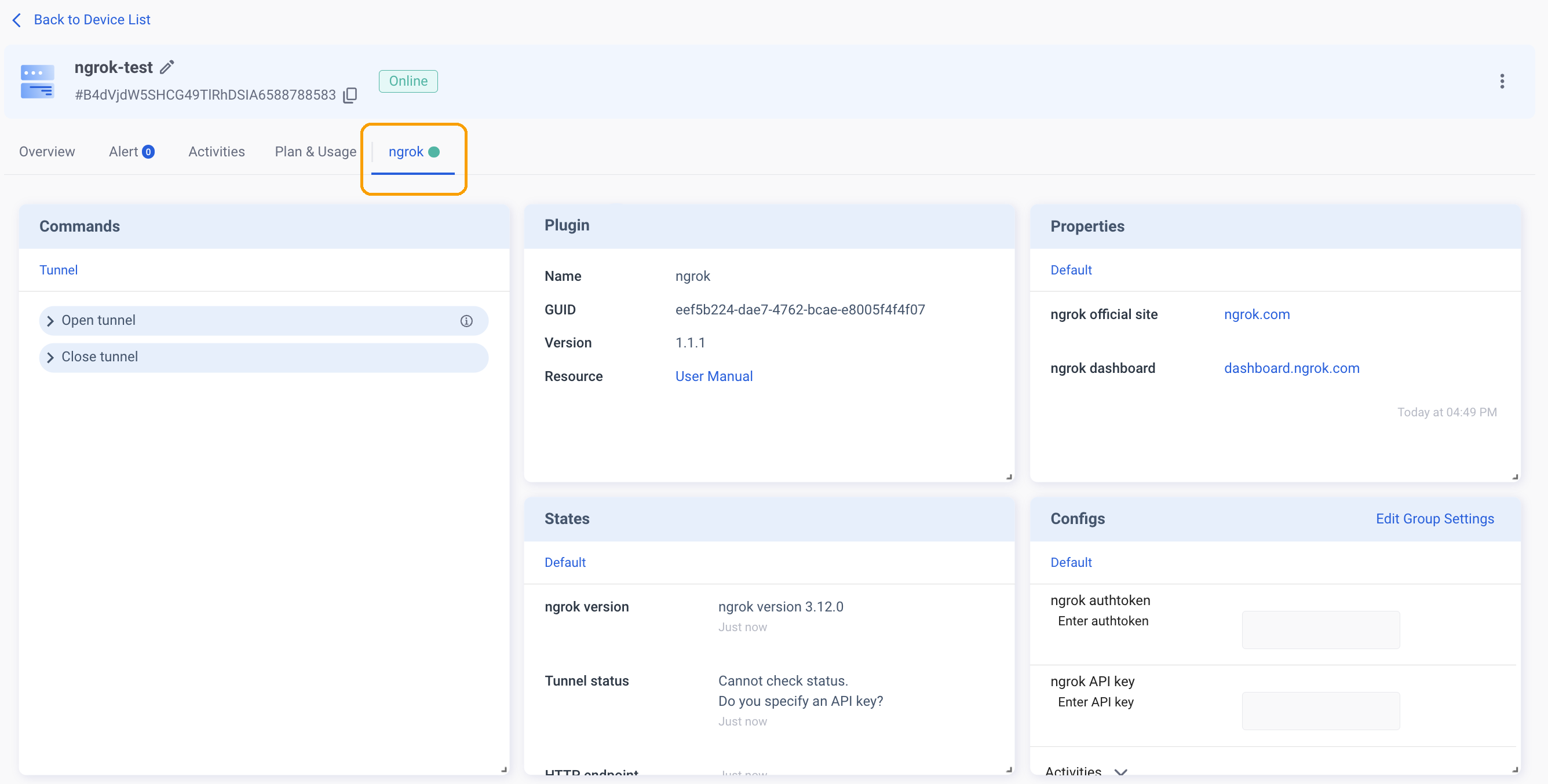Click the device ID #B4dVjdW5SHCG49TIRhDSIA6588788583

click(205, 95)
